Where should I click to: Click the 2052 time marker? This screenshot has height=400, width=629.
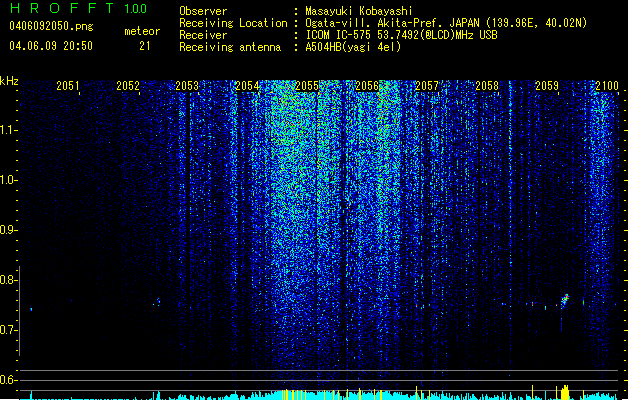[x=128, y=86]
